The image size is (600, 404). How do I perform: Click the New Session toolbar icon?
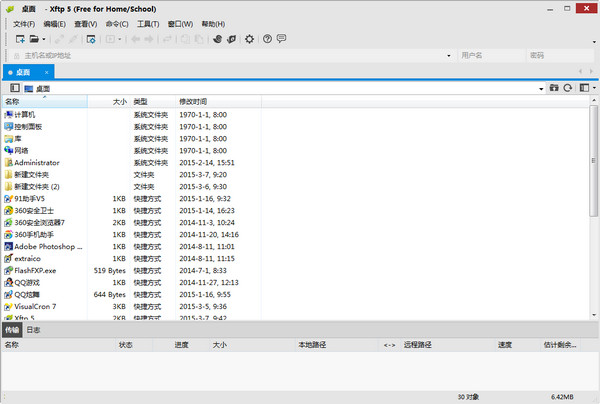19,39
